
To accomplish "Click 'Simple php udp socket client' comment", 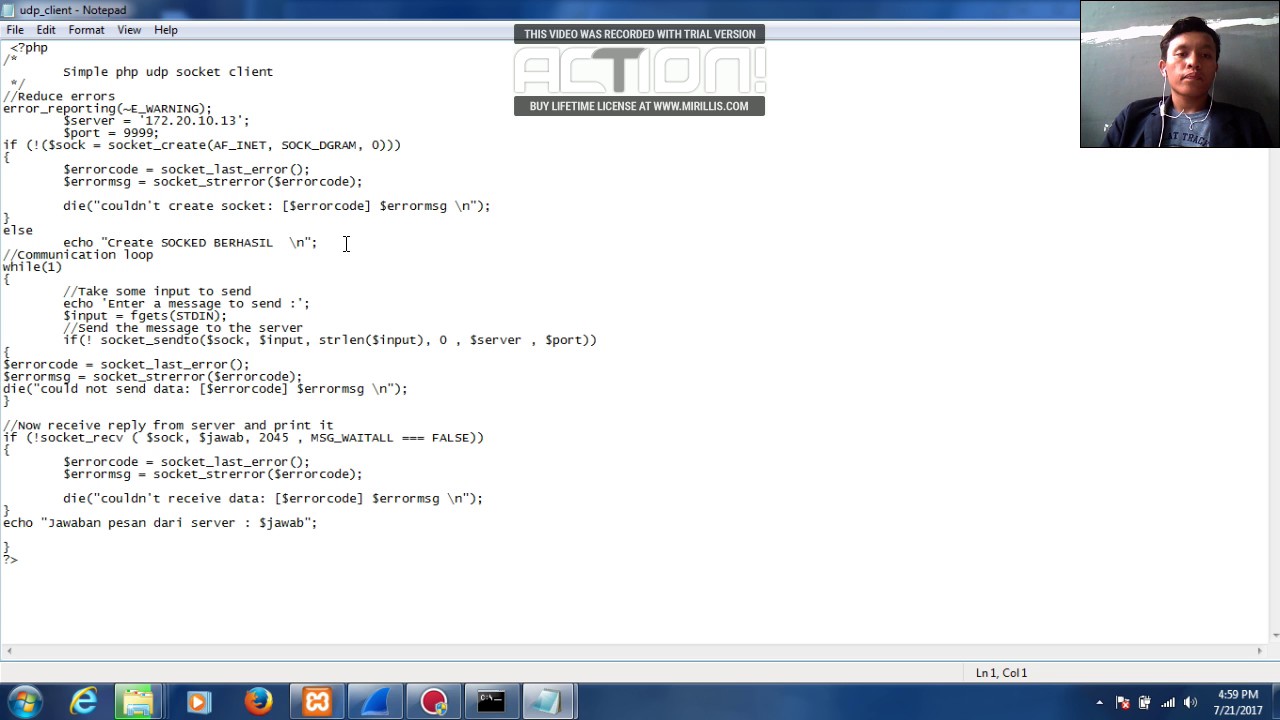I will click(168, 72).
